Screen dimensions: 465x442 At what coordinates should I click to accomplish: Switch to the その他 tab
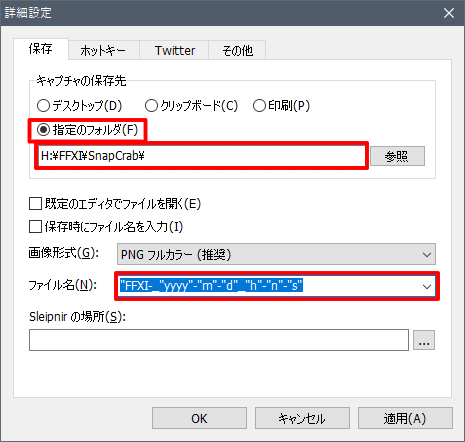click(x=237, y=50)
